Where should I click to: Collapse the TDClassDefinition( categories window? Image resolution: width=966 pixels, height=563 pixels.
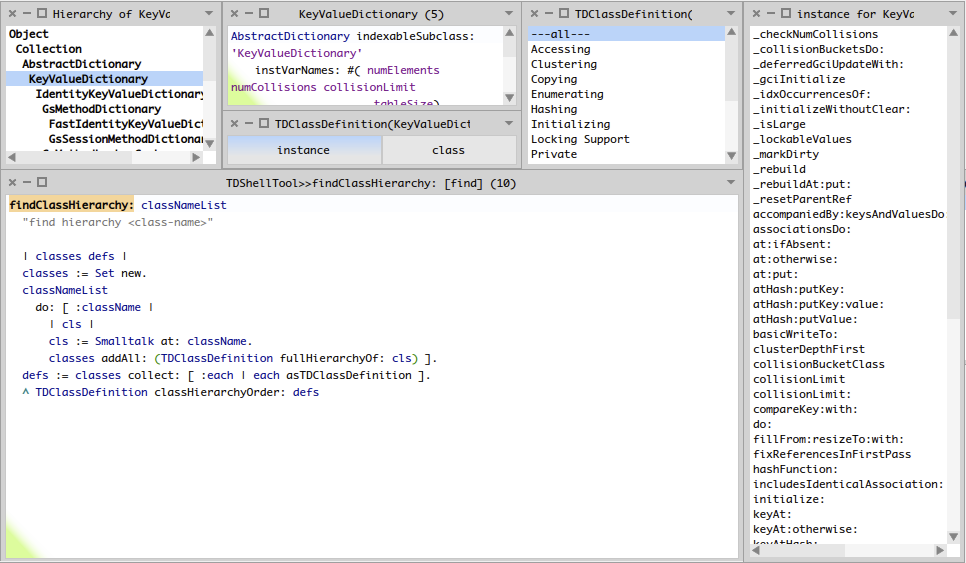pyautogui.click(x=548, y=13)
